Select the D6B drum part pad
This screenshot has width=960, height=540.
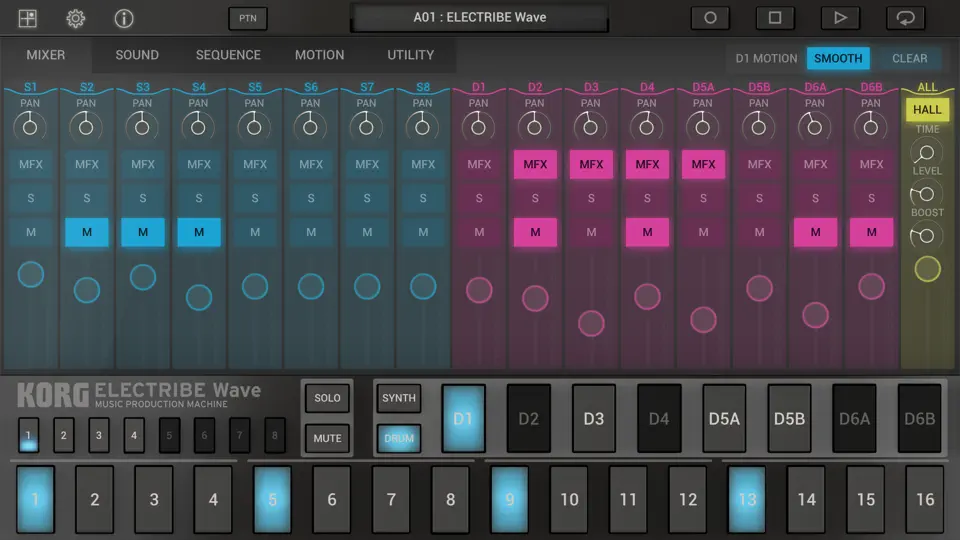pyautogui.click(x=919, y=419)
